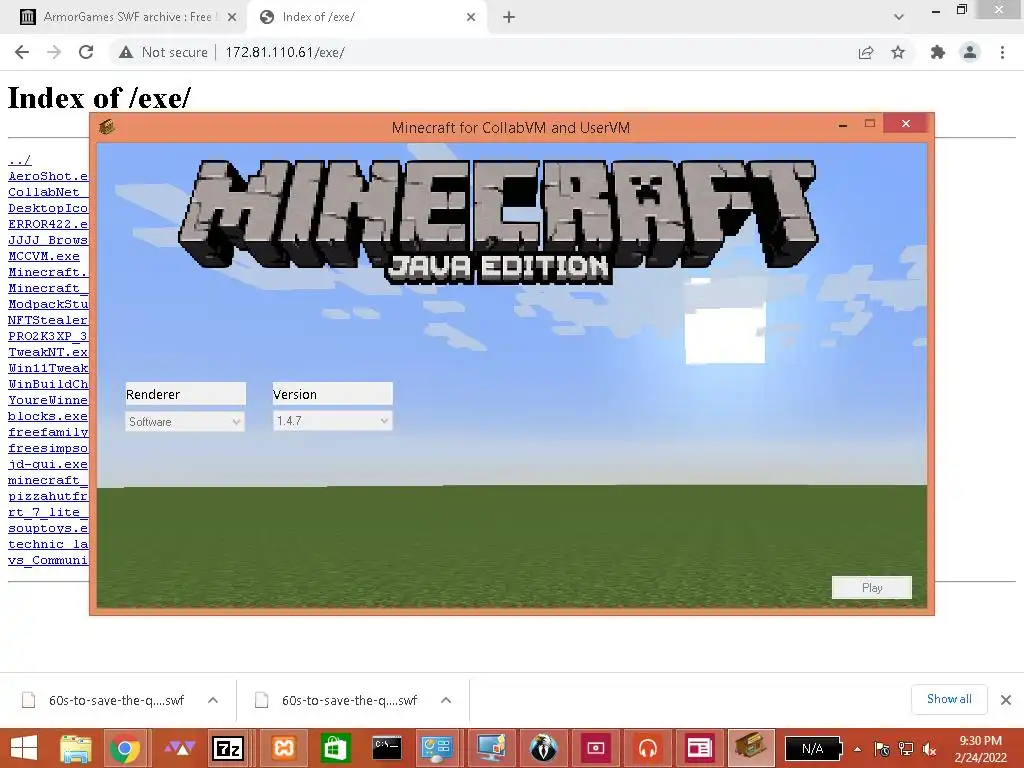1024x768 pixels.
Task: Open Control Panel taskbar icon
Action: [x=436, y=748]
